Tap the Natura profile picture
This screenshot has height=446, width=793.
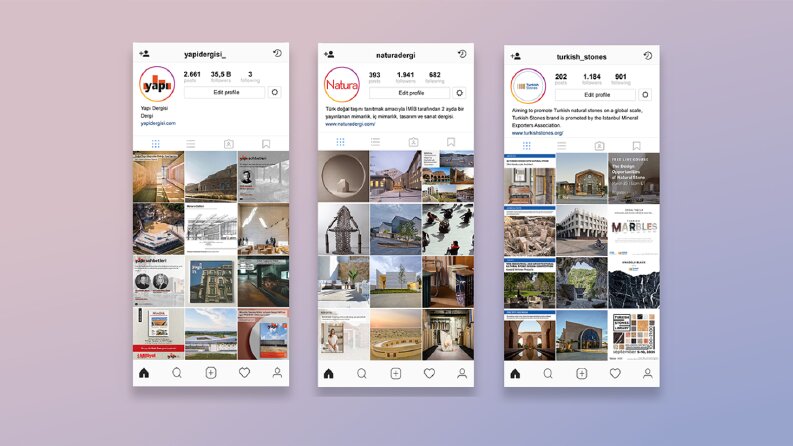click(x=342, y=85)
